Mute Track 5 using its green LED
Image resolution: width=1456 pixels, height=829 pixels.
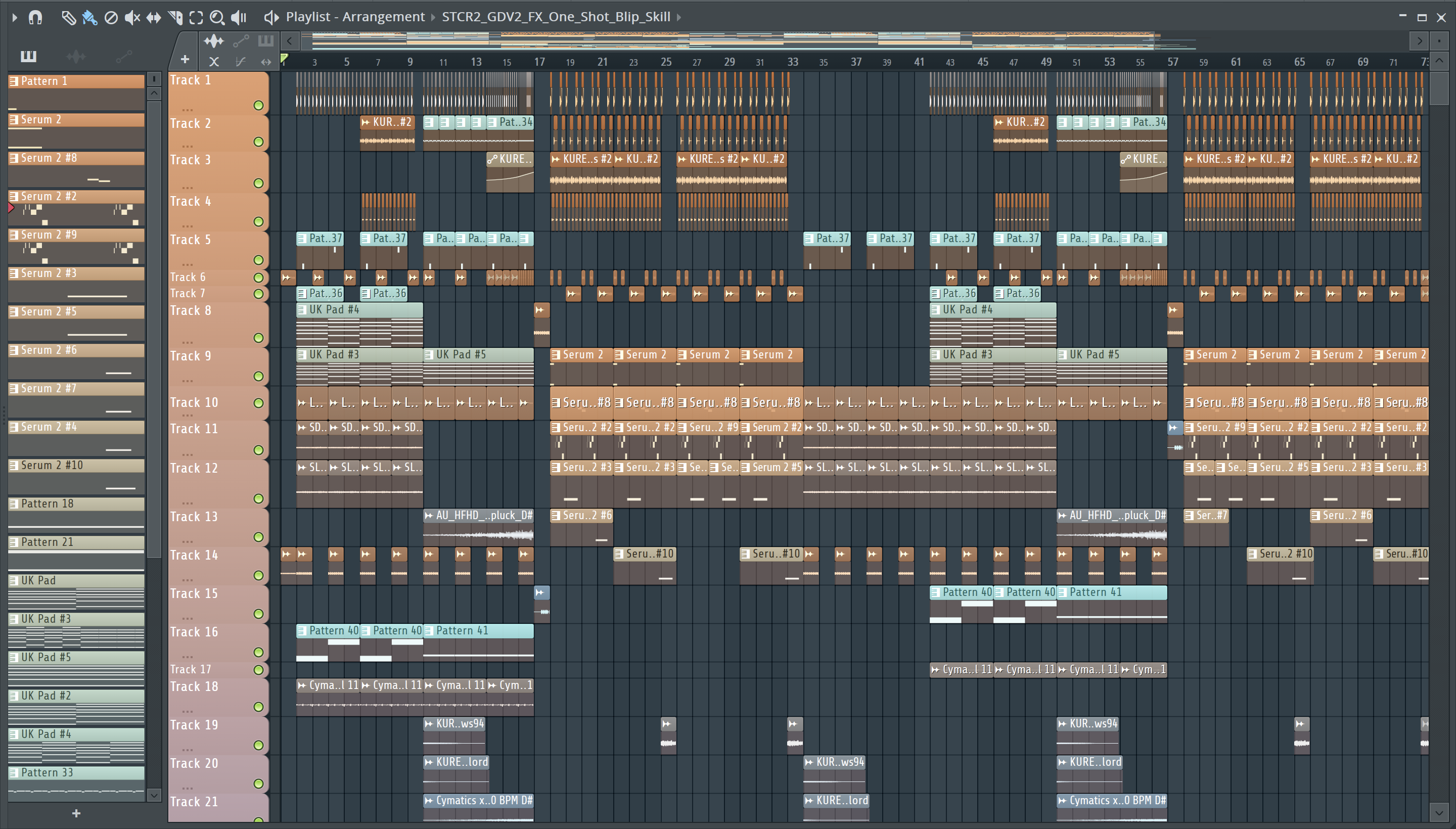[258, 260]
